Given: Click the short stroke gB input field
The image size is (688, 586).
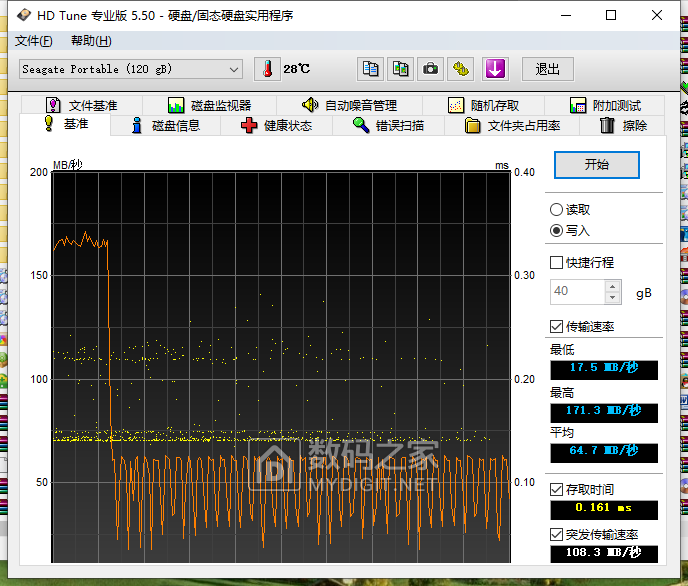Looking at the screenshot, I should [577, 291].
